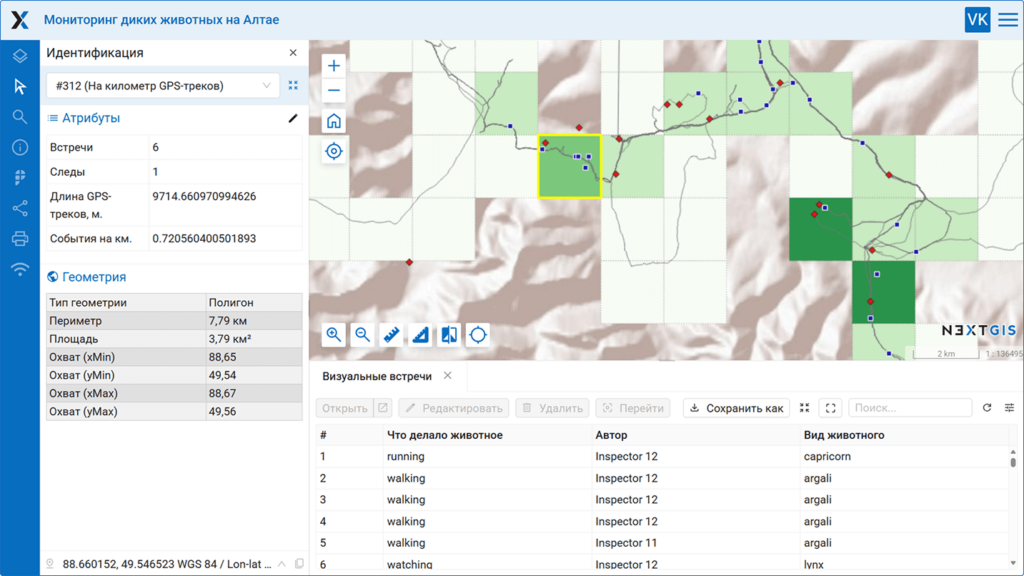Click the NextGIS X logo

pos(20,20)
